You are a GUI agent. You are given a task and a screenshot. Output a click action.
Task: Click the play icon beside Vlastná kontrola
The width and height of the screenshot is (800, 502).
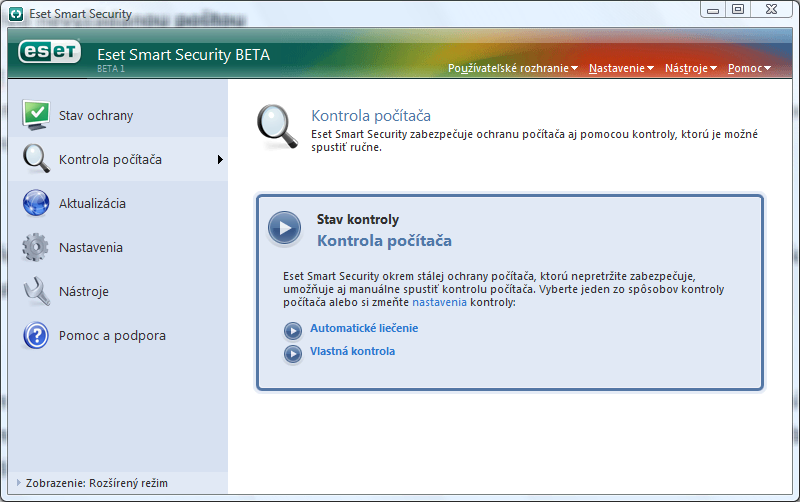[x=293, y=354]
